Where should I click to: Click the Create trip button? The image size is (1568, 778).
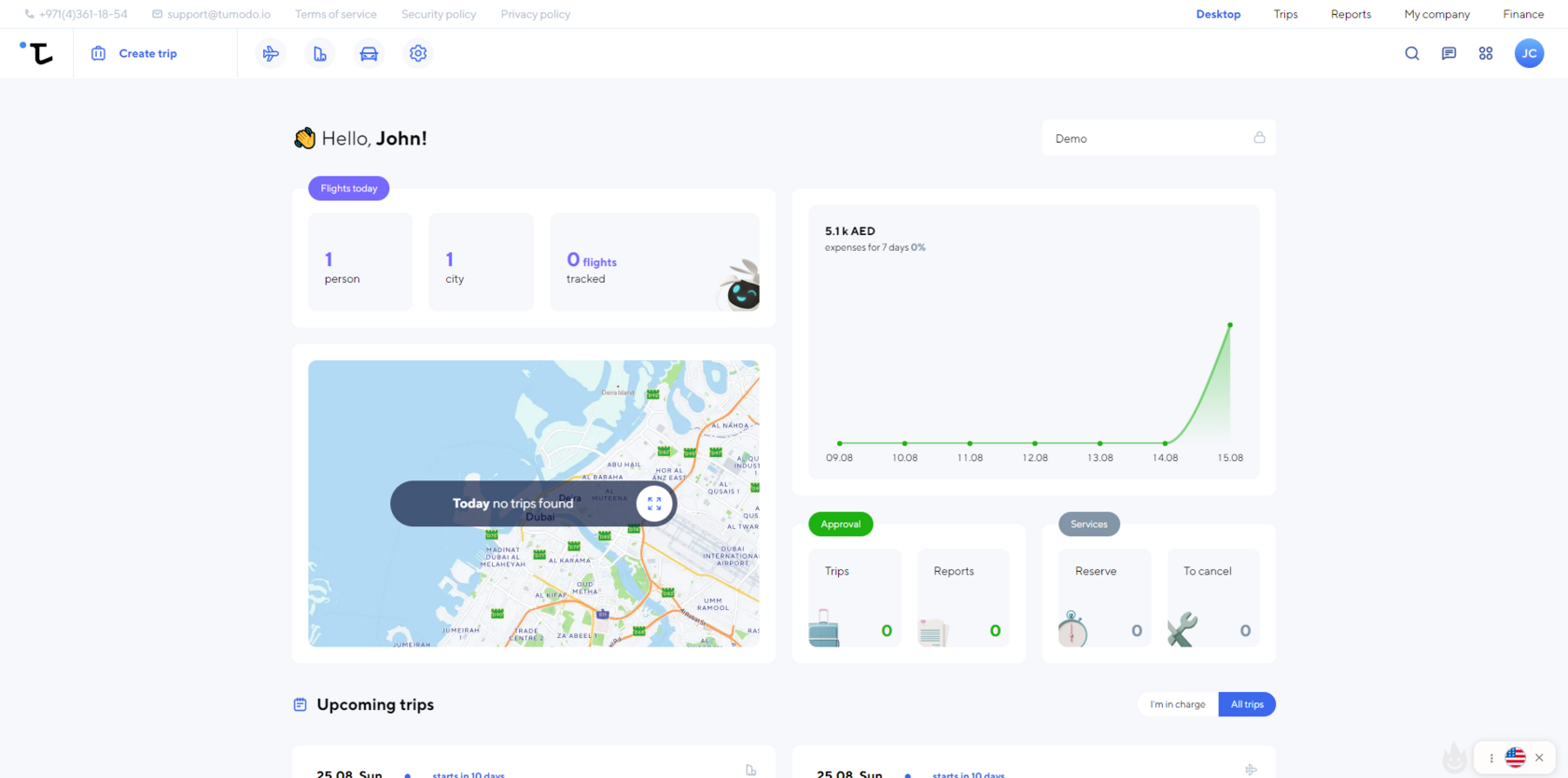point(135,54)
